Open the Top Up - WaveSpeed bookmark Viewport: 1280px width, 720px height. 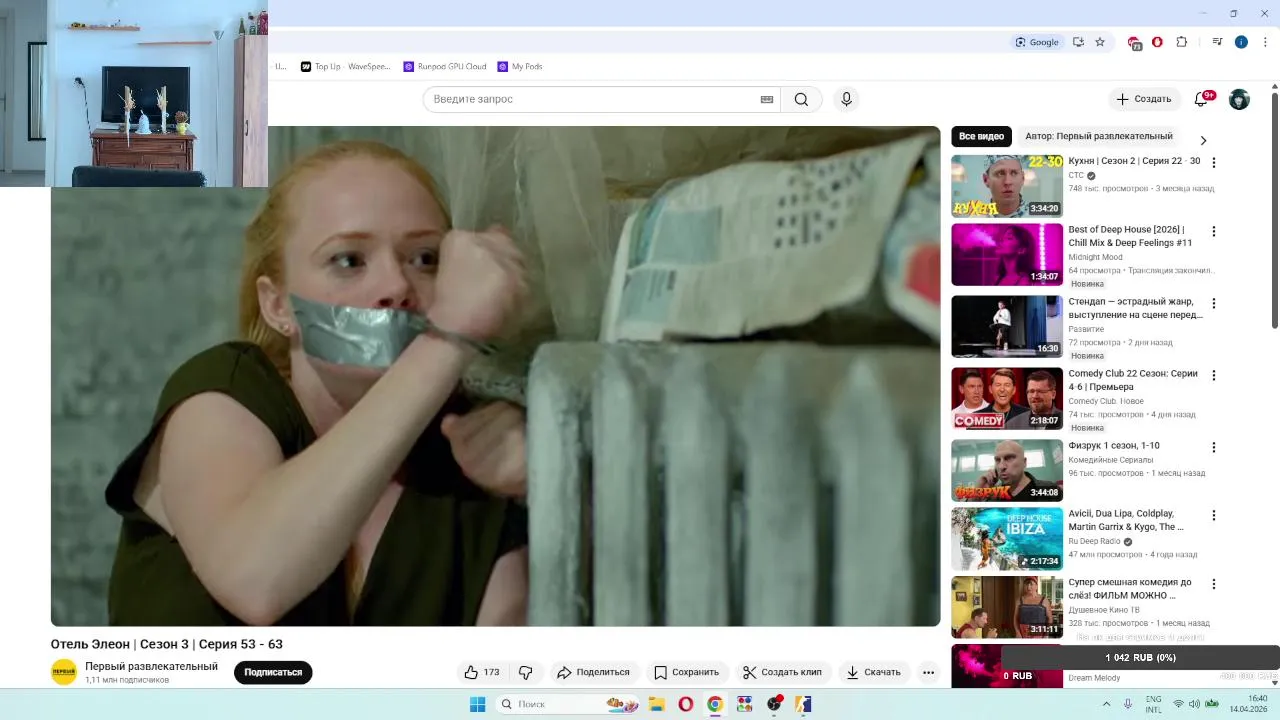tap(346, 66)
